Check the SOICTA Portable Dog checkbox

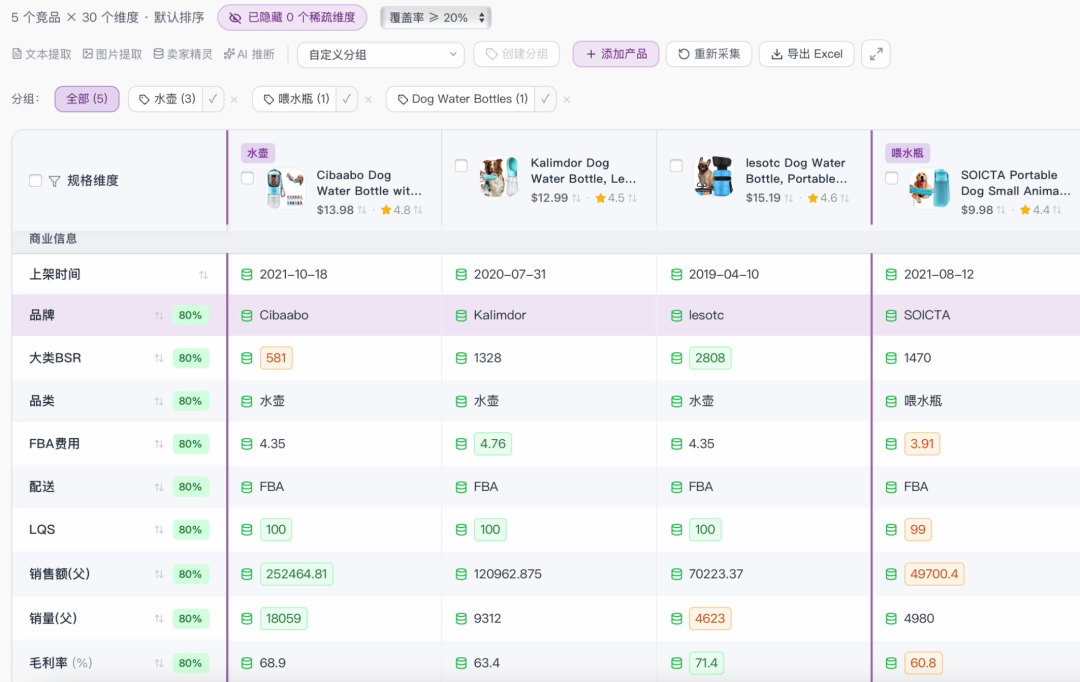(891, 178)
